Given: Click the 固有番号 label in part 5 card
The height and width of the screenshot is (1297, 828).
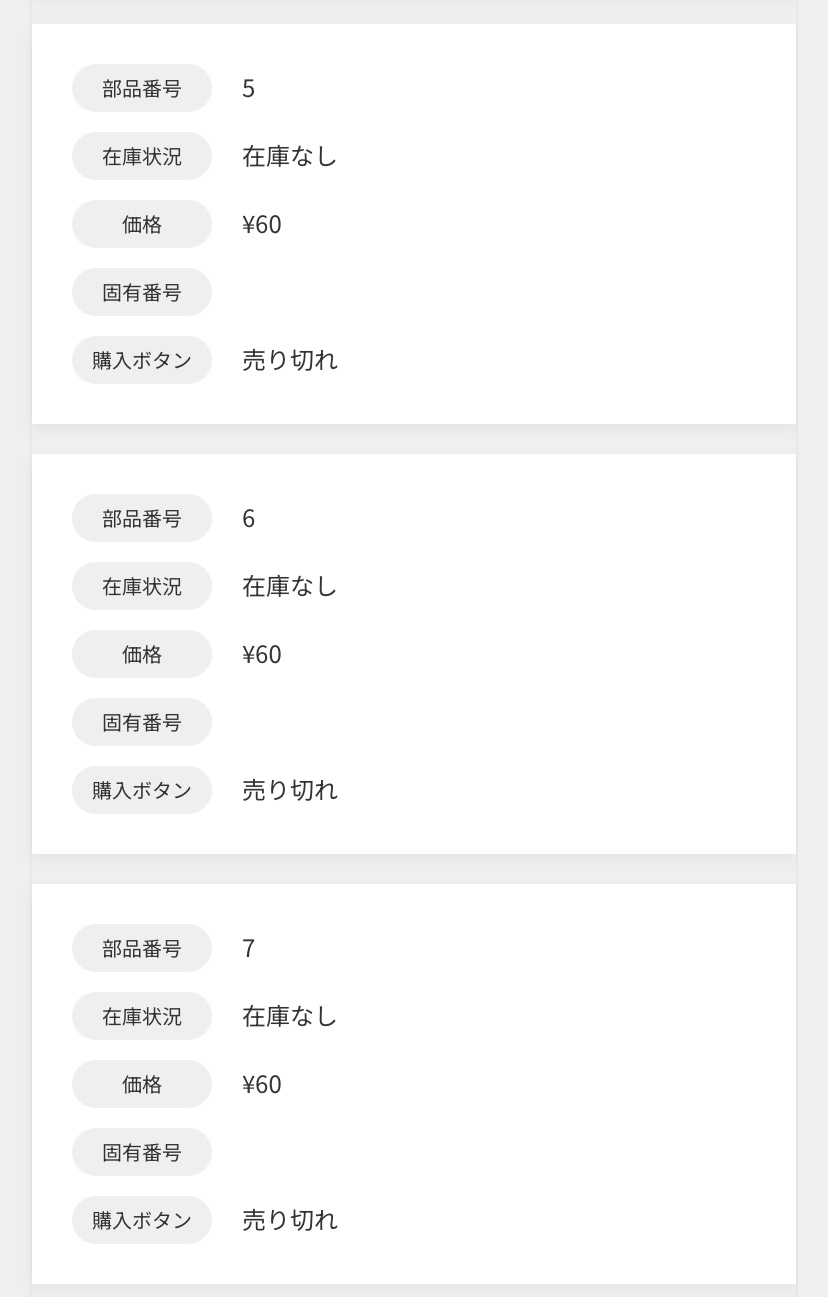Looking at the screenshot, I should 142,292.
